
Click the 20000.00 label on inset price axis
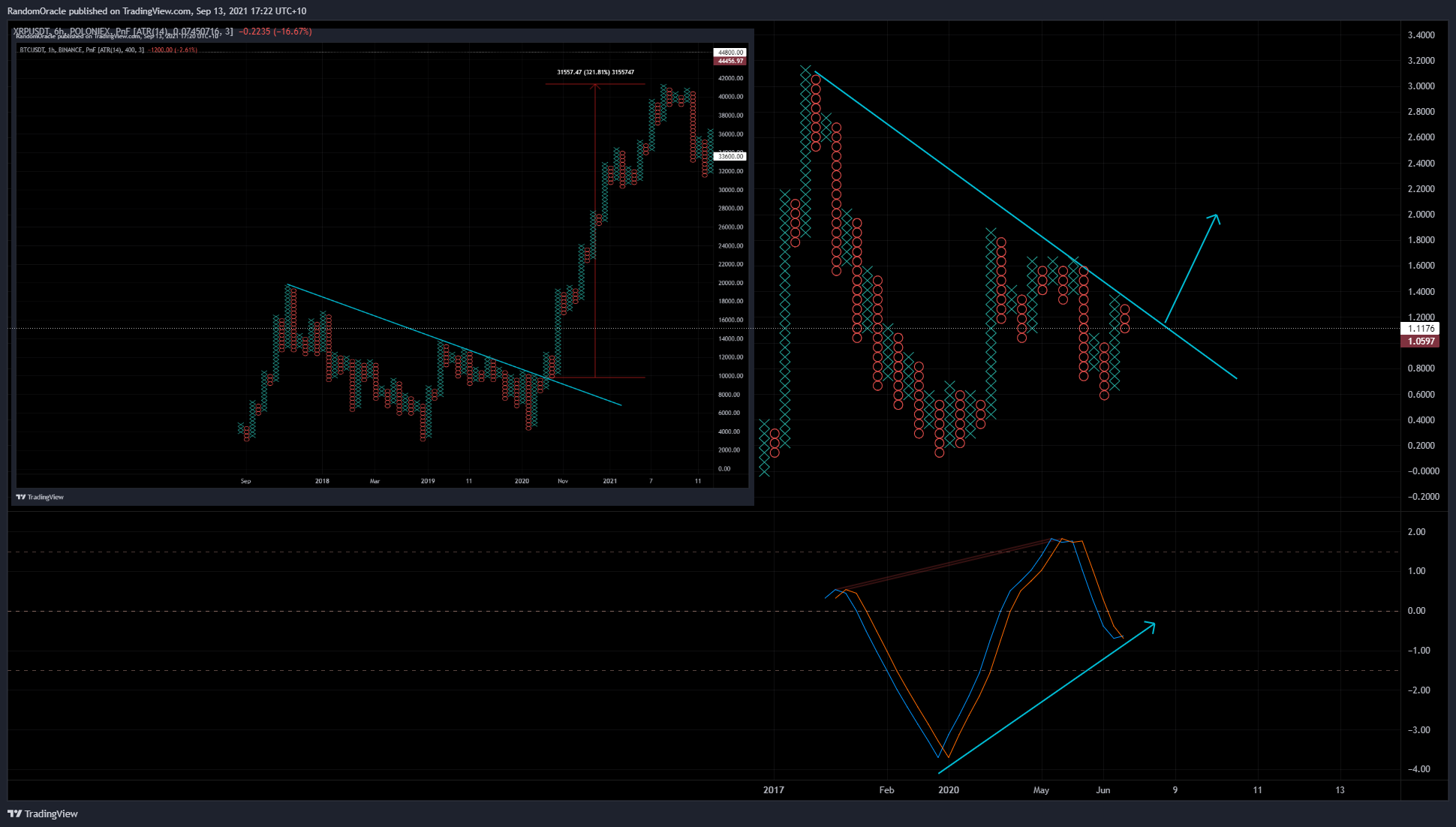(730, 283)
